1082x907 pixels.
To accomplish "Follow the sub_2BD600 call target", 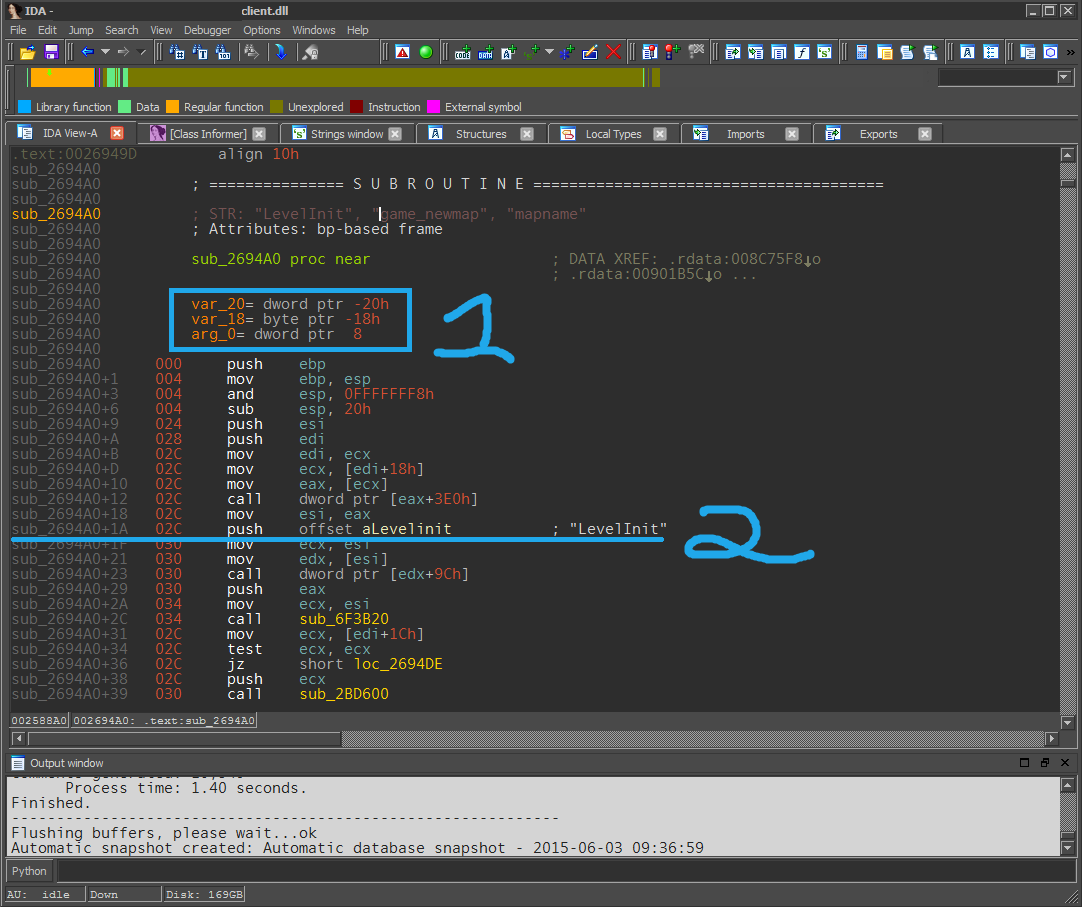I will (x=344, y=694).
